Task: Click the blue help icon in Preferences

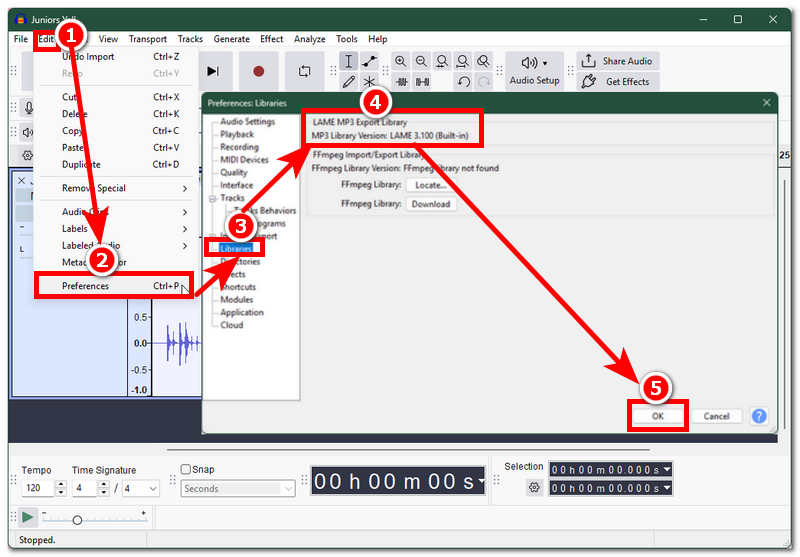Action: [759, 416]
